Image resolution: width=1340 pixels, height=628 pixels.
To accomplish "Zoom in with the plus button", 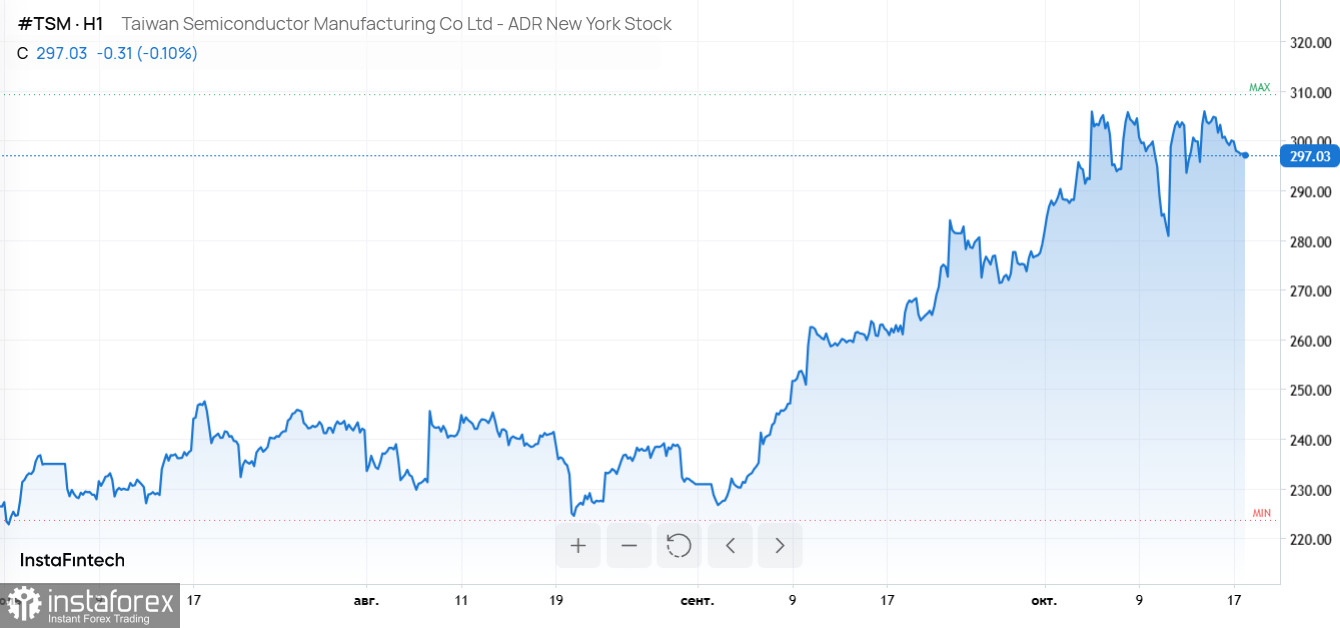I will pyautogui.click(x=578, y=545).
